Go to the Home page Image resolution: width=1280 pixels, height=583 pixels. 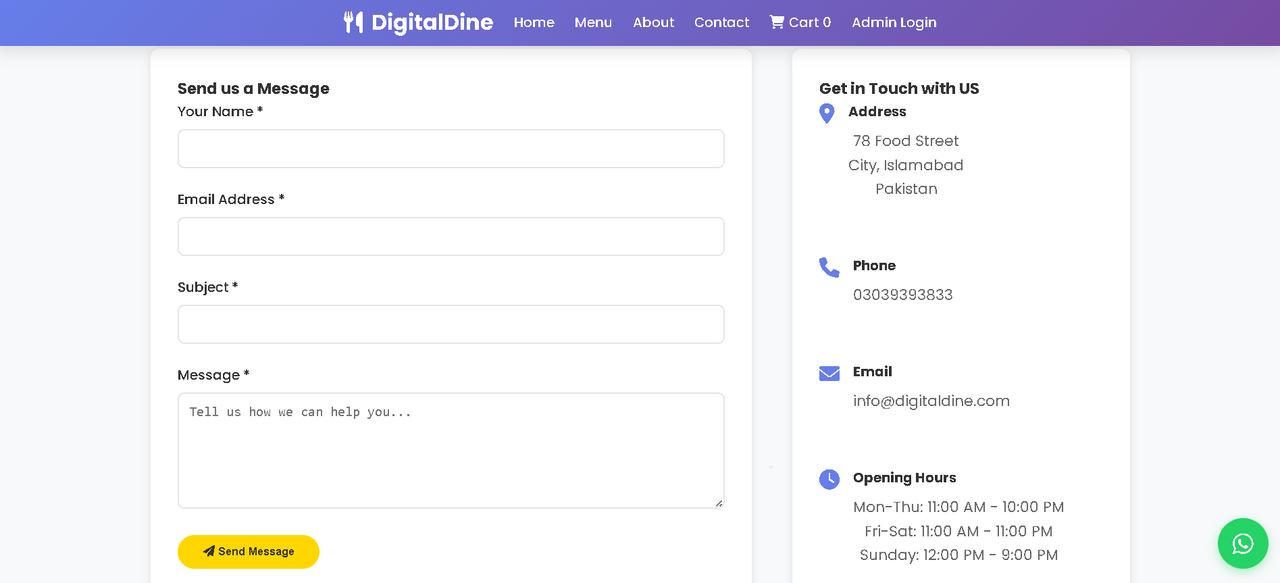[x=534, y=22]
